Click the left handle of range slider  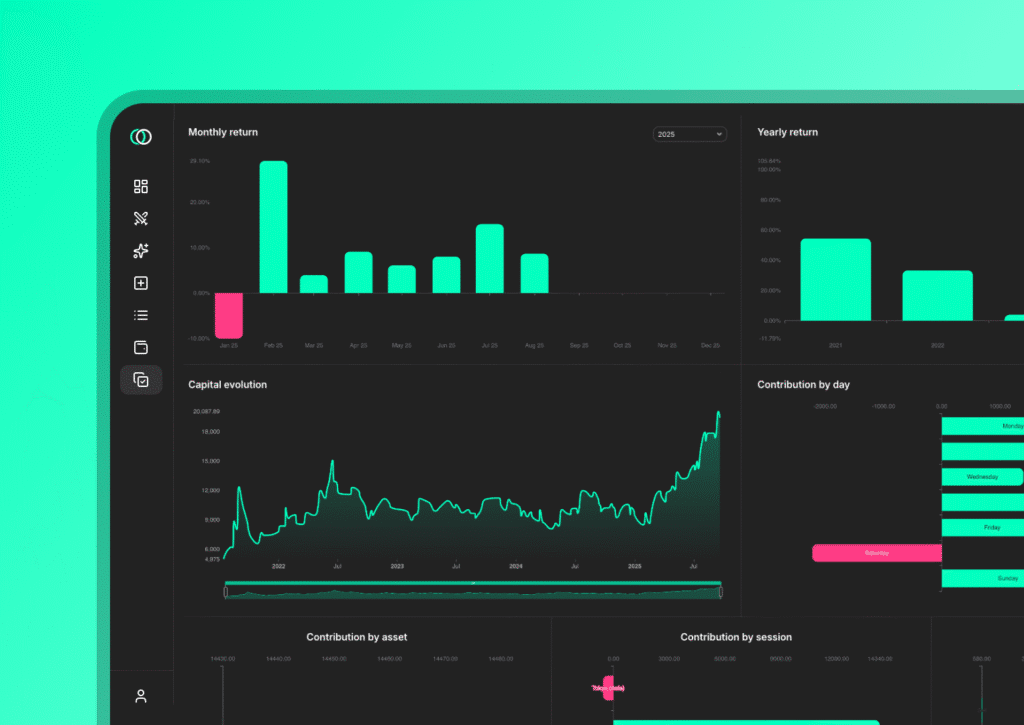(226, 592)
